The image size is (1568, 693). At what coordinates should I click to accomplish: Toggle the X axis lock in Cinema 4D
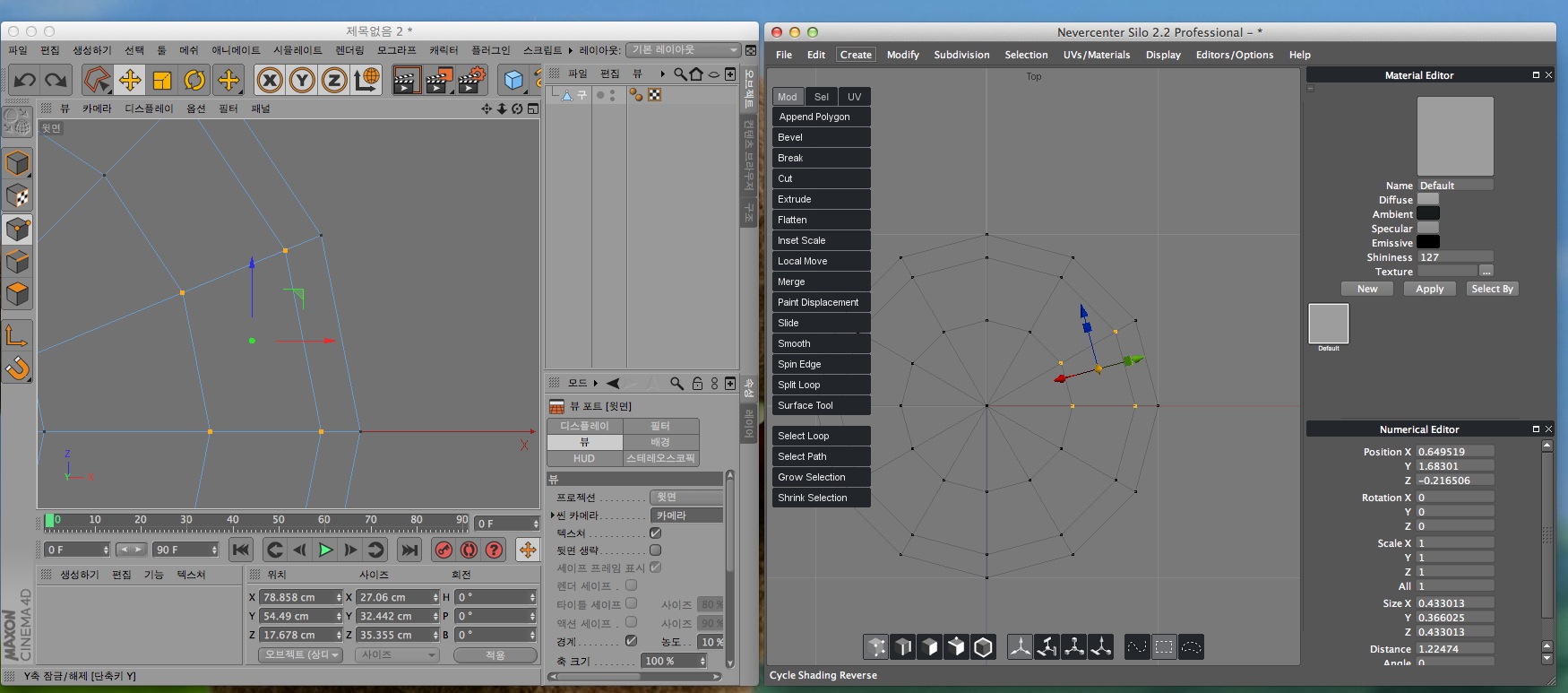pyautogui.click(x=270, y=80)
